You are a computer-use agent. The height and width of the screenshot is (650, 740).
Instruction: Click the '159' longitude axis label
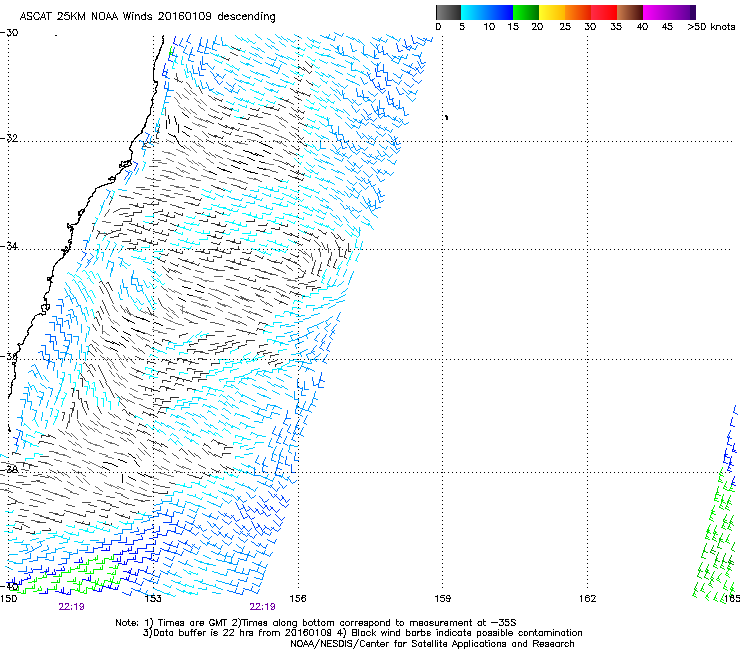[x=442, y=599]
